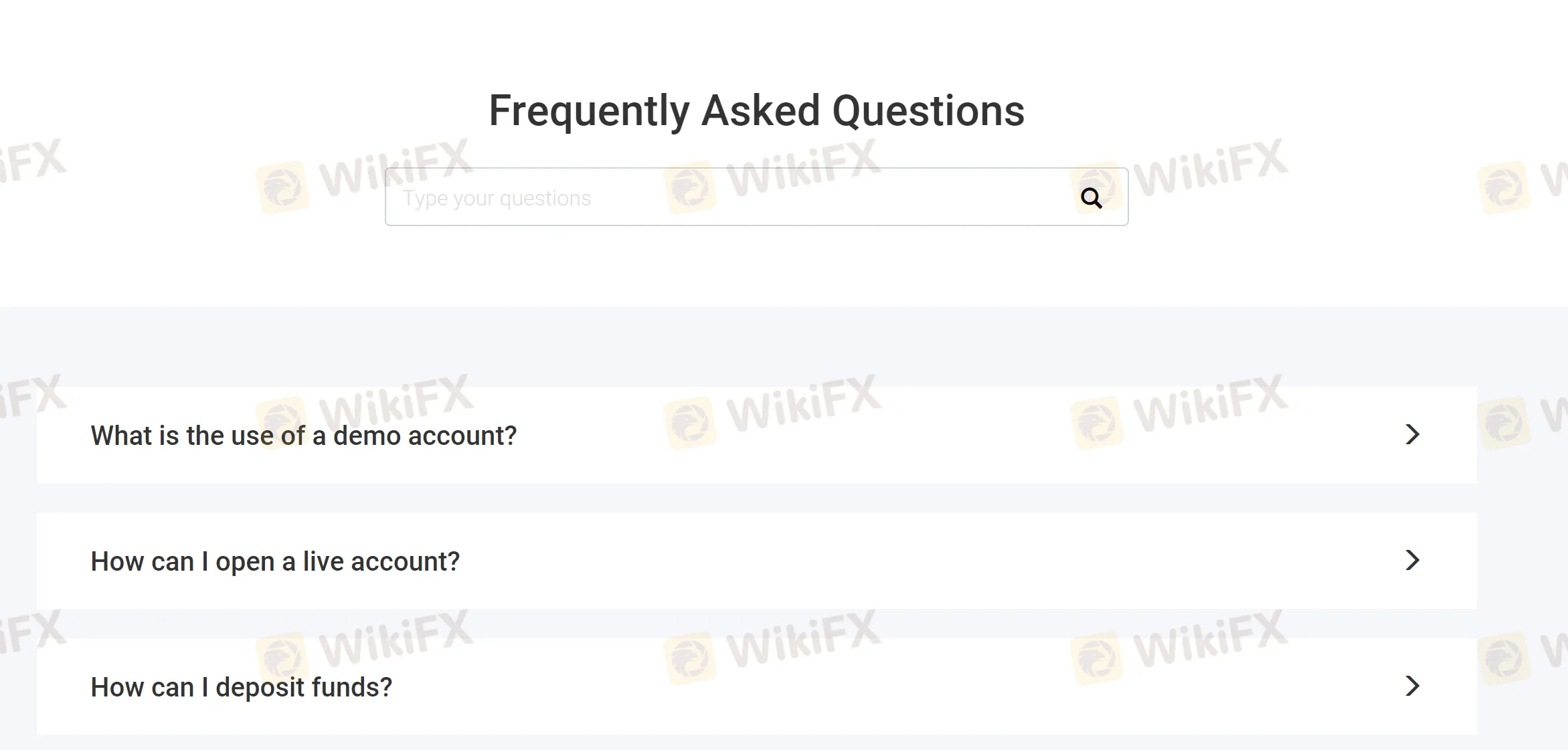The height and width of the screenshot is (750, 1568).
Task: Open 'How can I open a live account?'
Action: 275,561
